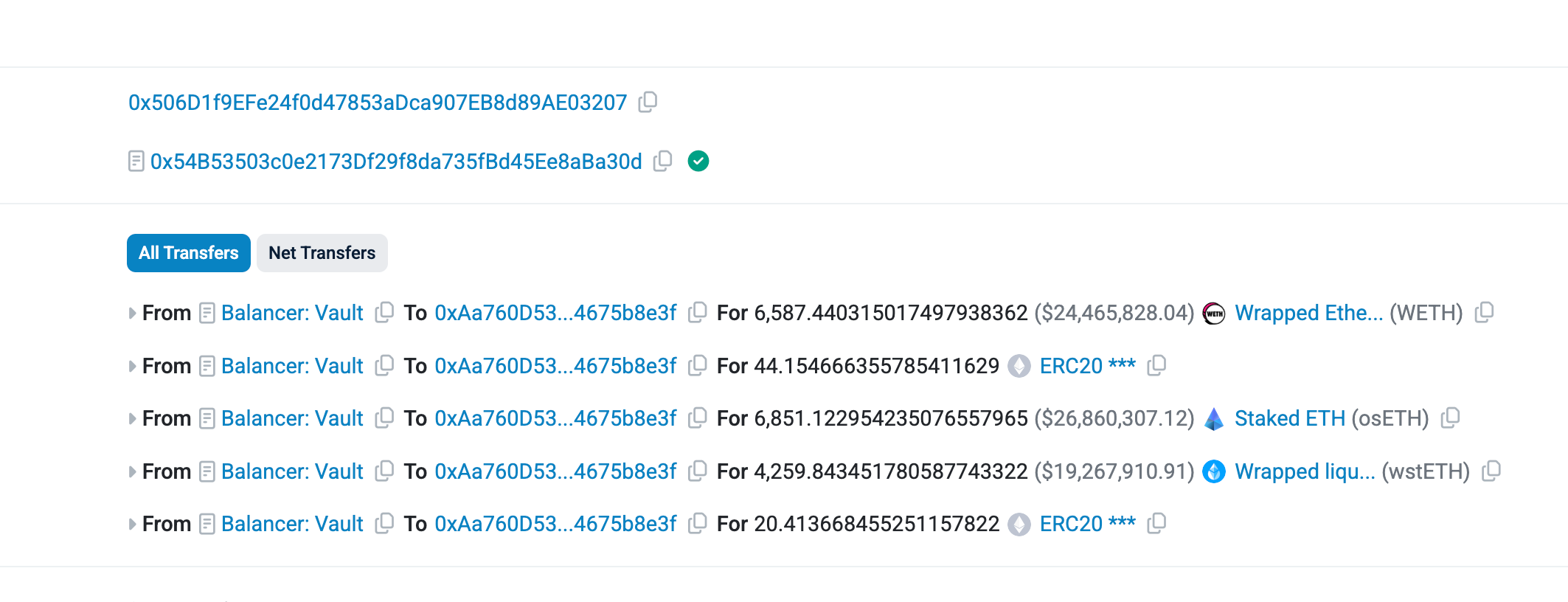Open Balancer: Vault link in the WETH row

click(x=292, y=314)
